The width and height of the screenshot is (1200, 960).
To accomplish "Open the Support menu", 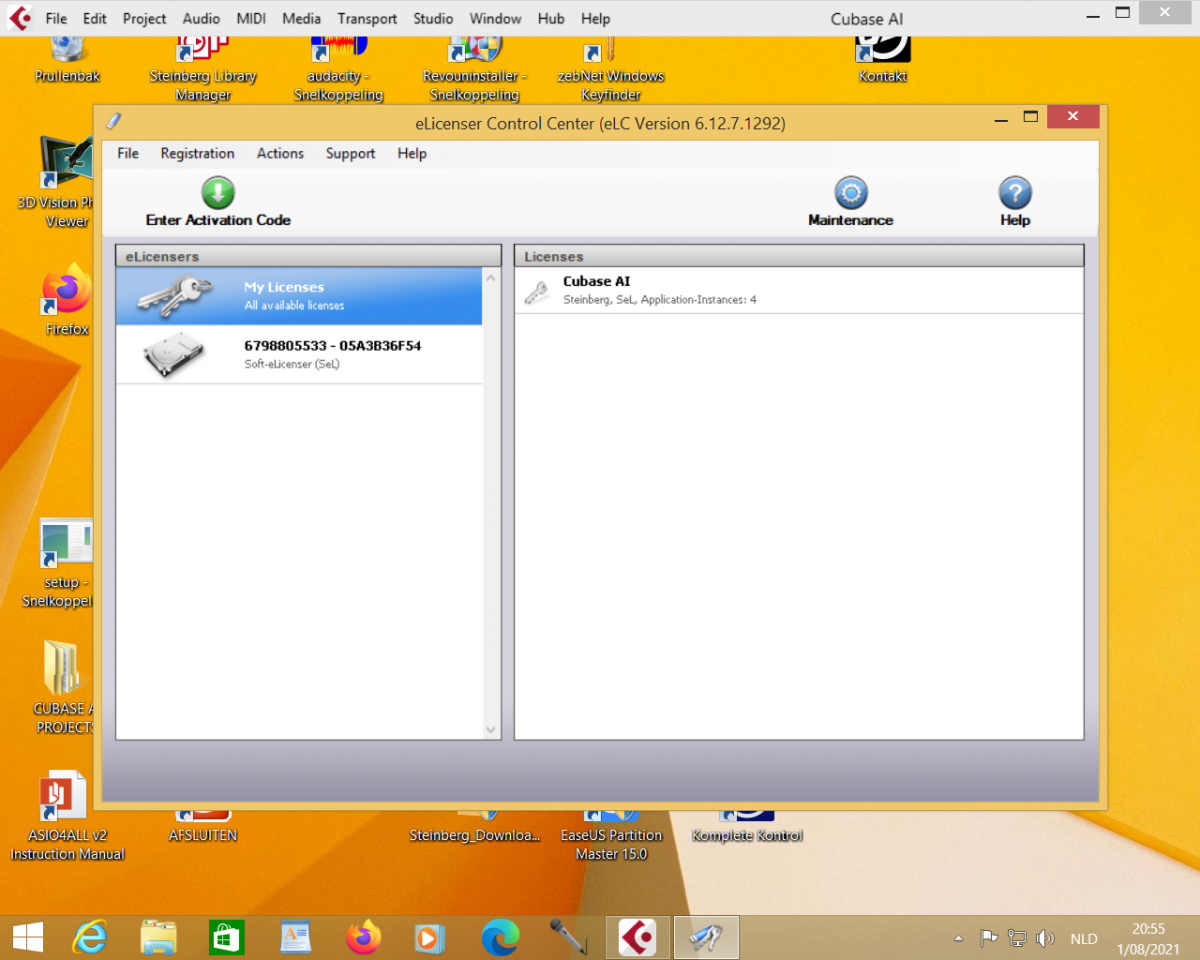I will [350, 153].
